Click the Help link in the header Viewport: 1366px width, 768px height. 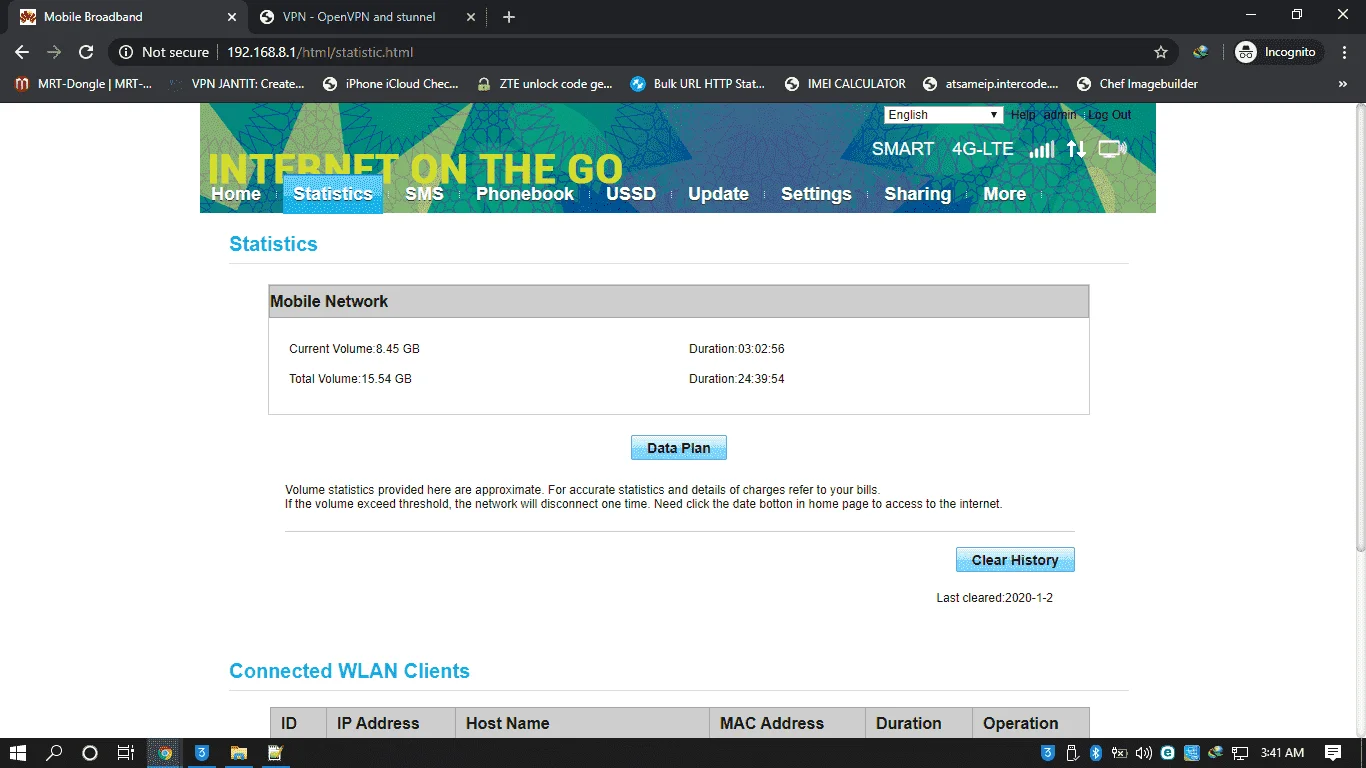pos(1023,115)
